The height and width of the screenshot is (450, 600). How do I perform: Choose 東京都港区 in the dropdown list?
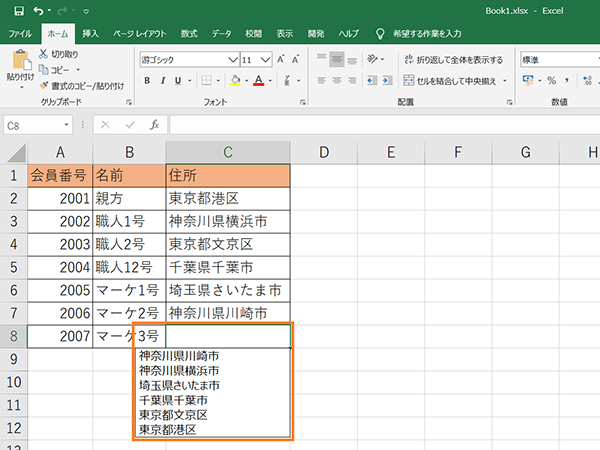point(168,430)
